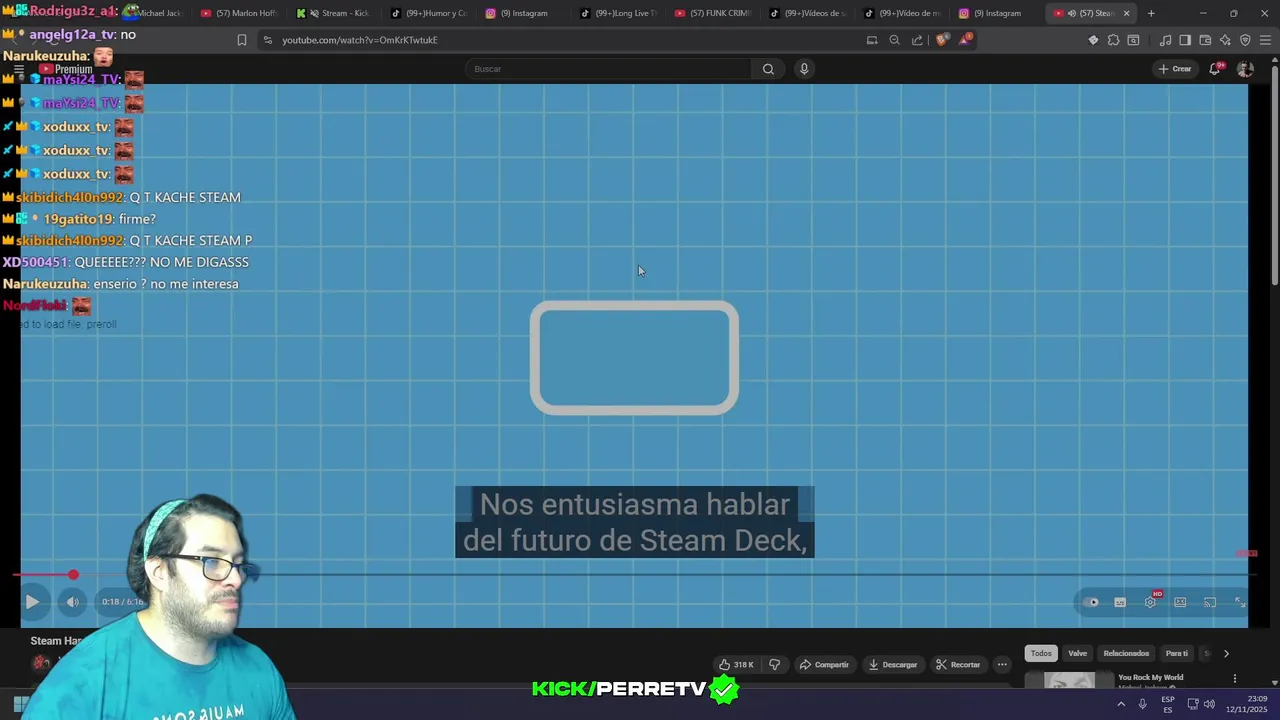Screen dimensions: 1280x720
Task: Switch to FUNK CRIM YouTube tab
Action: (x=712, y=13)
